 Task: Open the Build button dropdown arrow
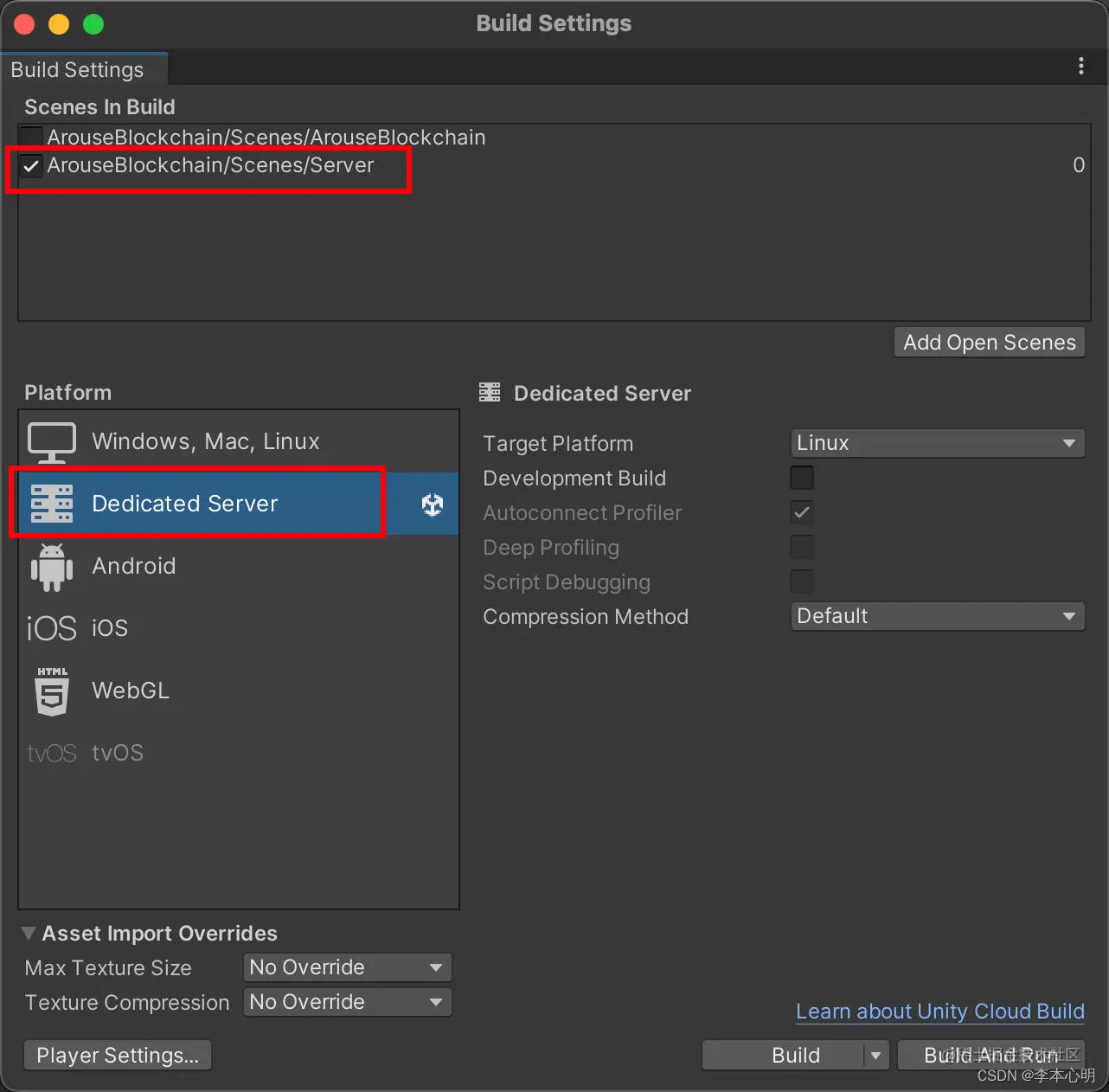(876, 1056)
